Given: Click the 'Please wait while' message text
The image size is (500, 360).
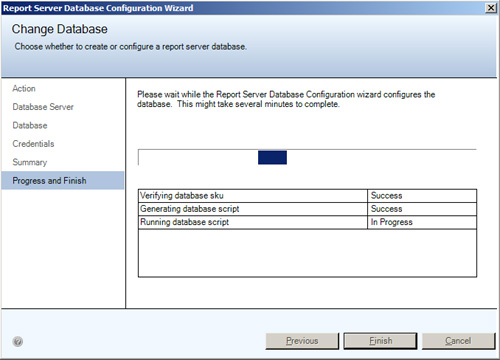Looking at the screenshot, I should pos(286,99).
